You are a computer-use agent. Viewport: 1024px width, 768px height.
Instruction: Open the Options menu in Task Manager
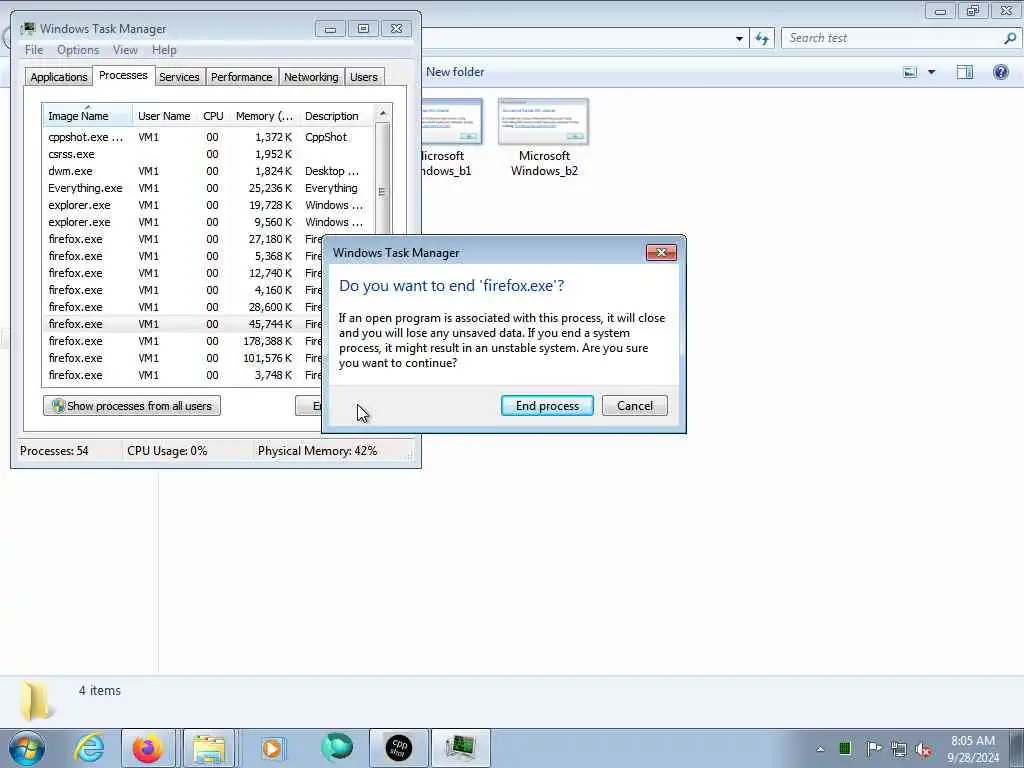coord(78,50)
